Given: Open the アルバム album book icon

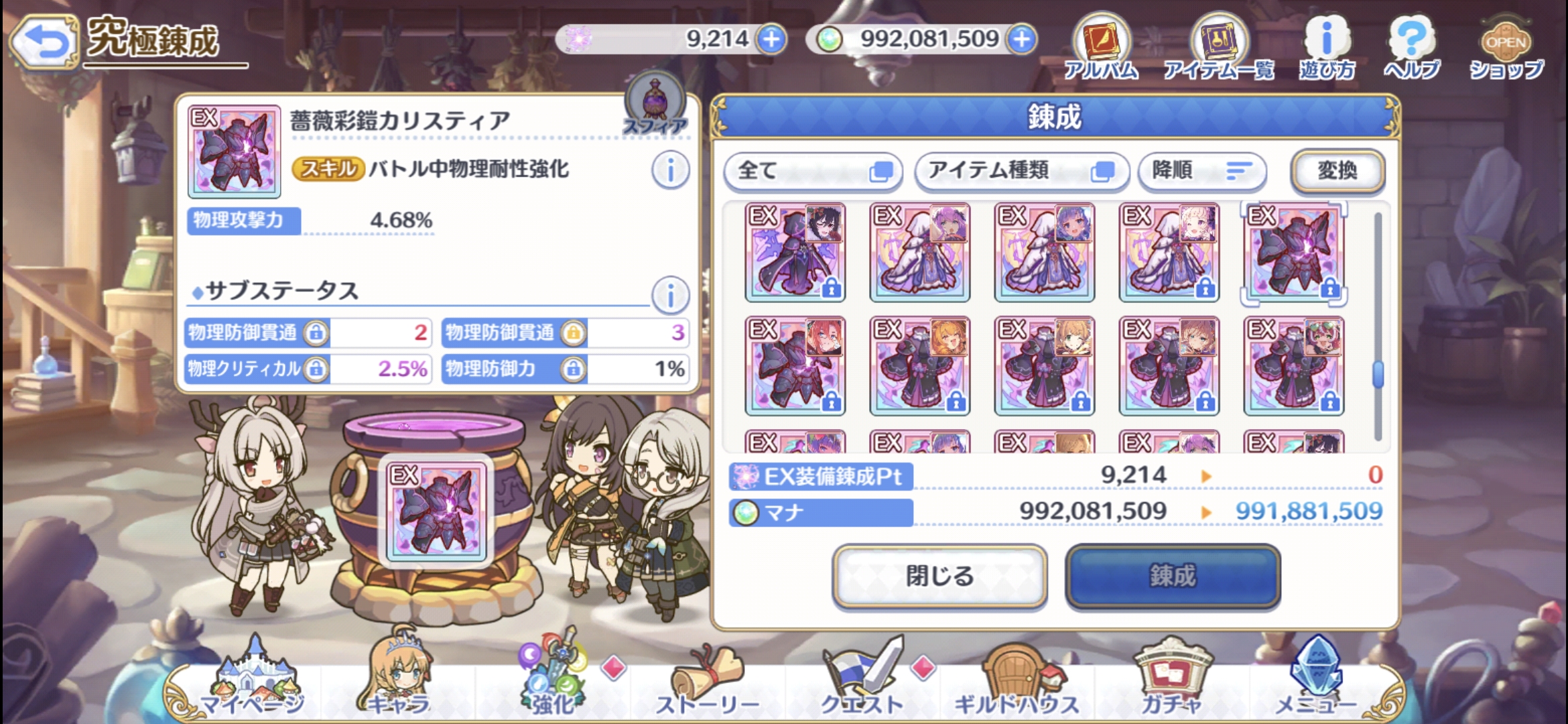Looking at the screenshot, I should coord(1101,47).
